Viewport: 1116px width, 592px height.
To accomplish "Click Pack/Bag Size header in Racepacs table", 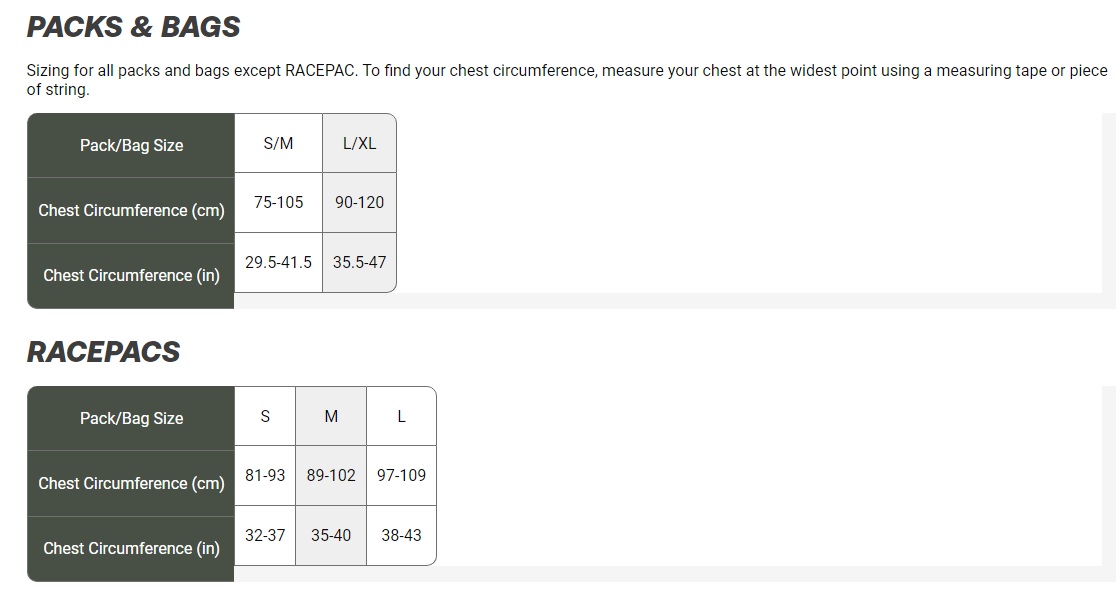I will (131, 418).
